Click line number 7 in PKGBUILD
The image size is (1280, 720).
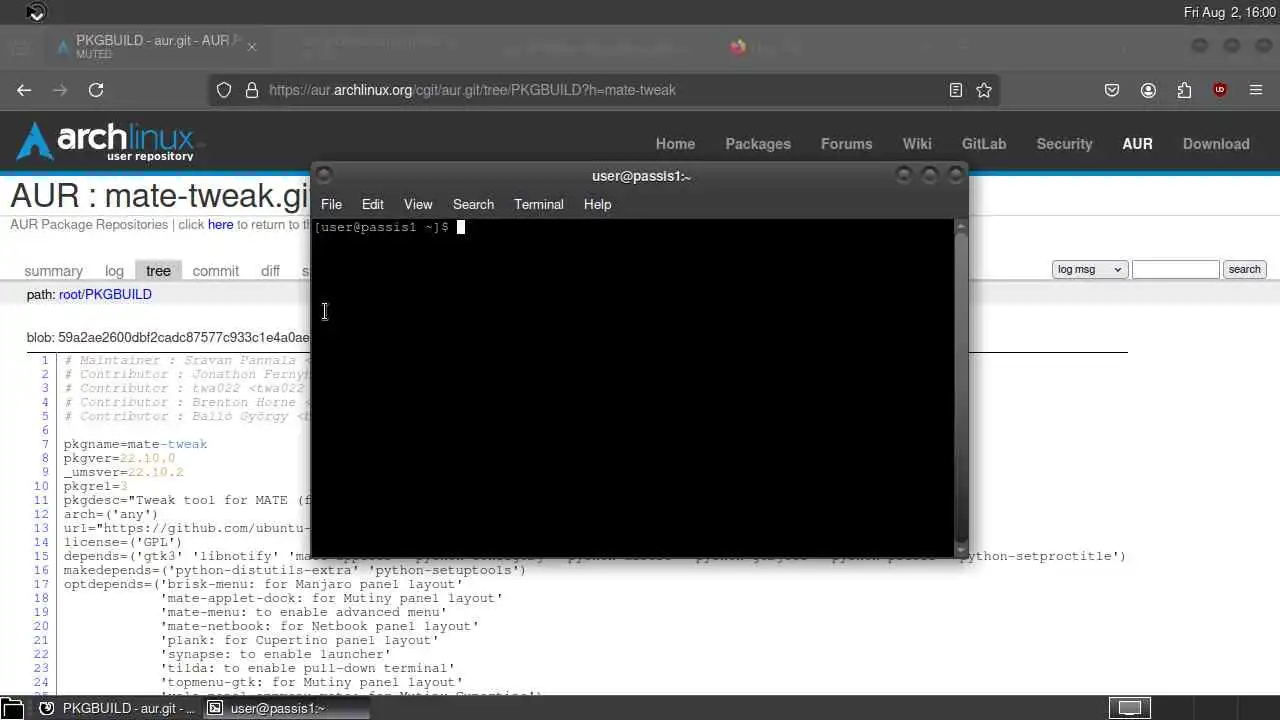(x=45, y=444)
